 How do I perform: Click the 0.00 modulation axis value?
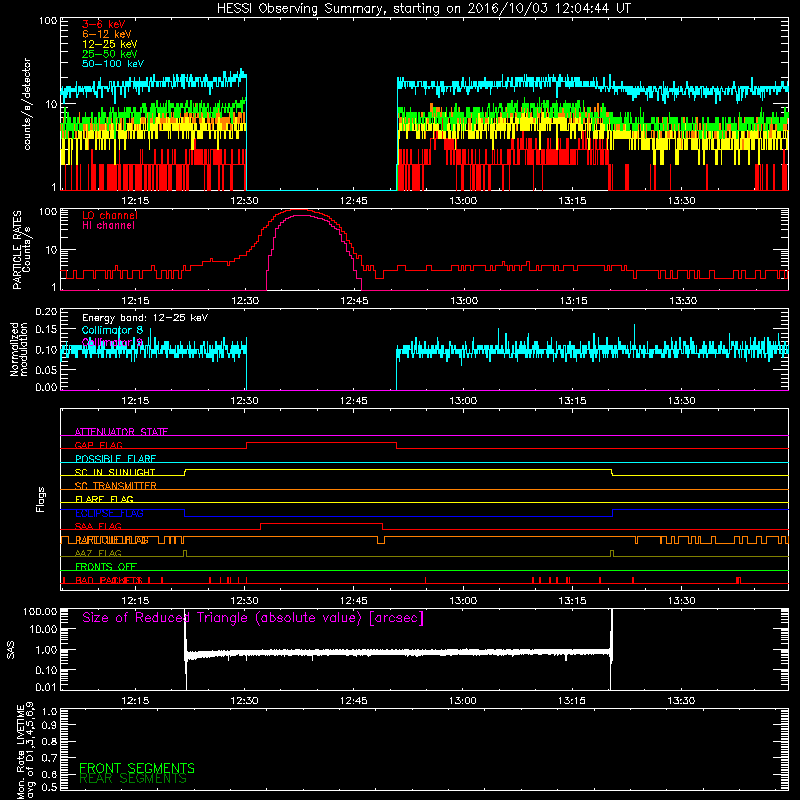point(46,387)
